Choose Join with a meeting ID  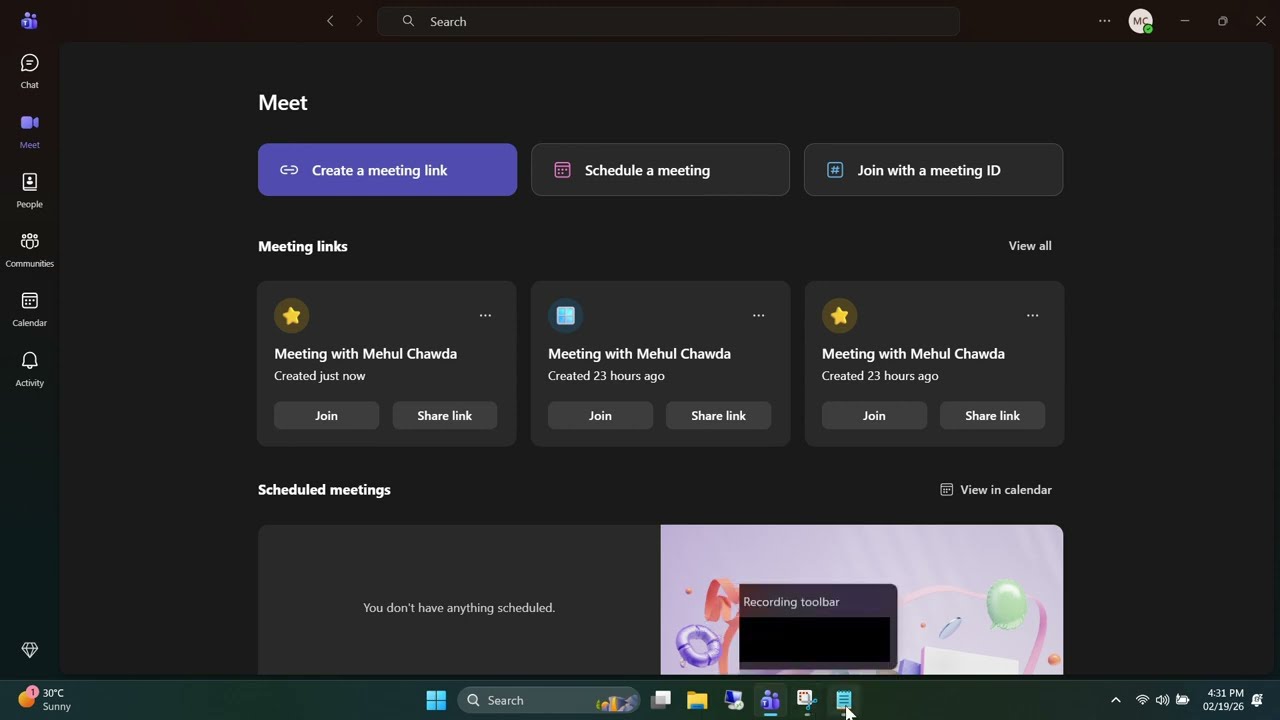click(933, 170)
